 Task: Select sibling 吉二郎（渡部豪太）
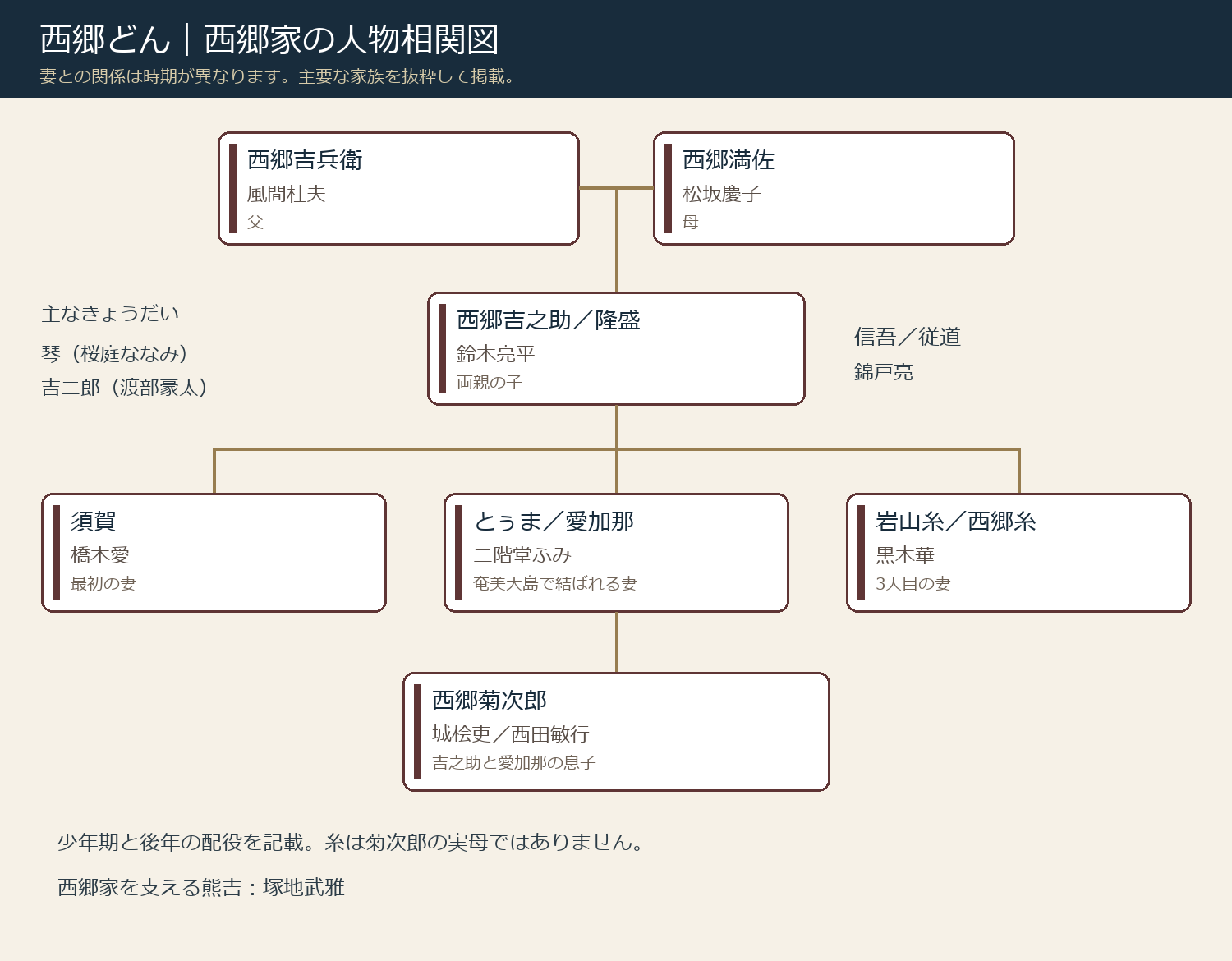pos(124,388)
